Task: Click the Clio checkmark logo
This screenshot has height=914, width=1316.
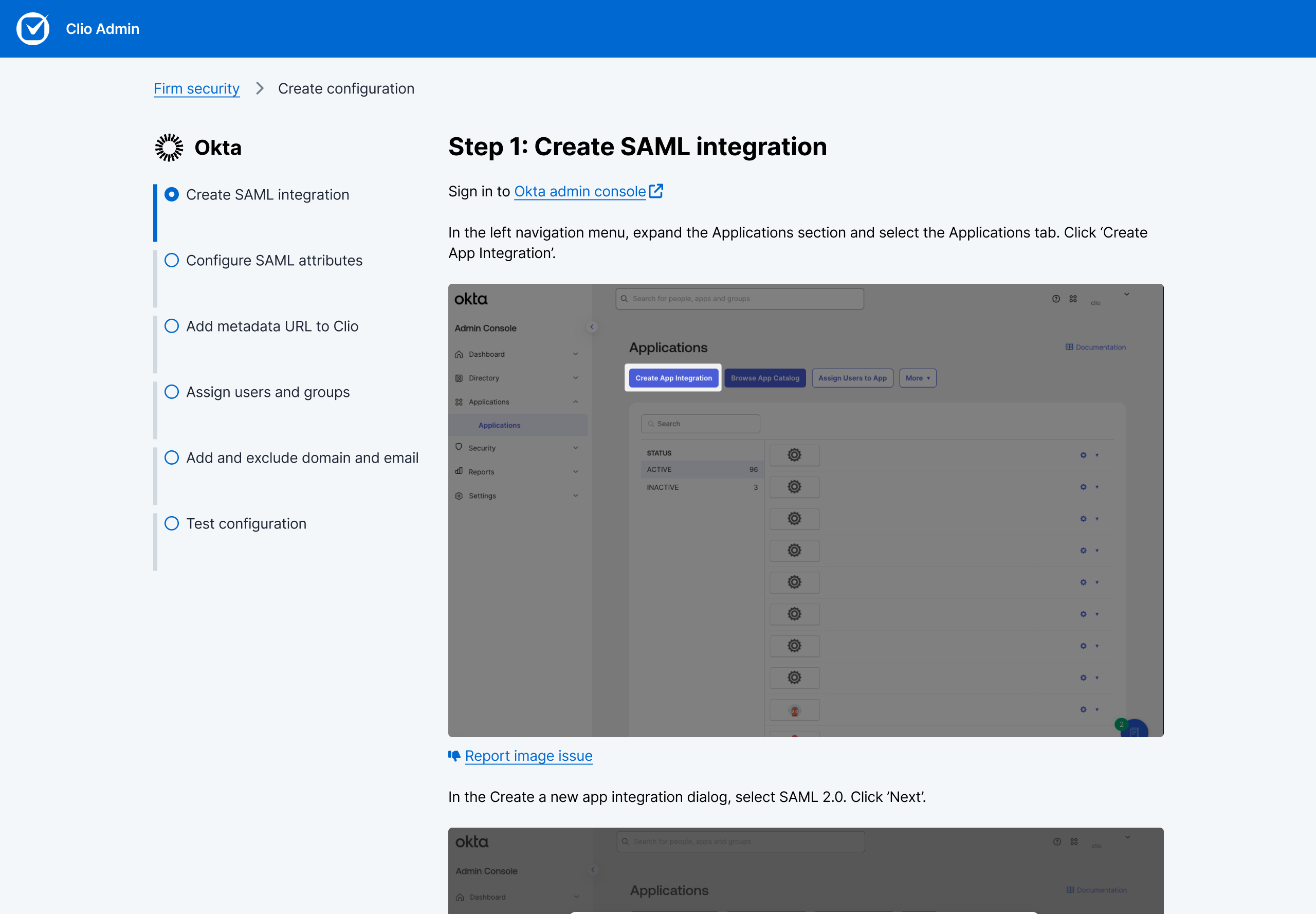Action: [x=32, y=29]
